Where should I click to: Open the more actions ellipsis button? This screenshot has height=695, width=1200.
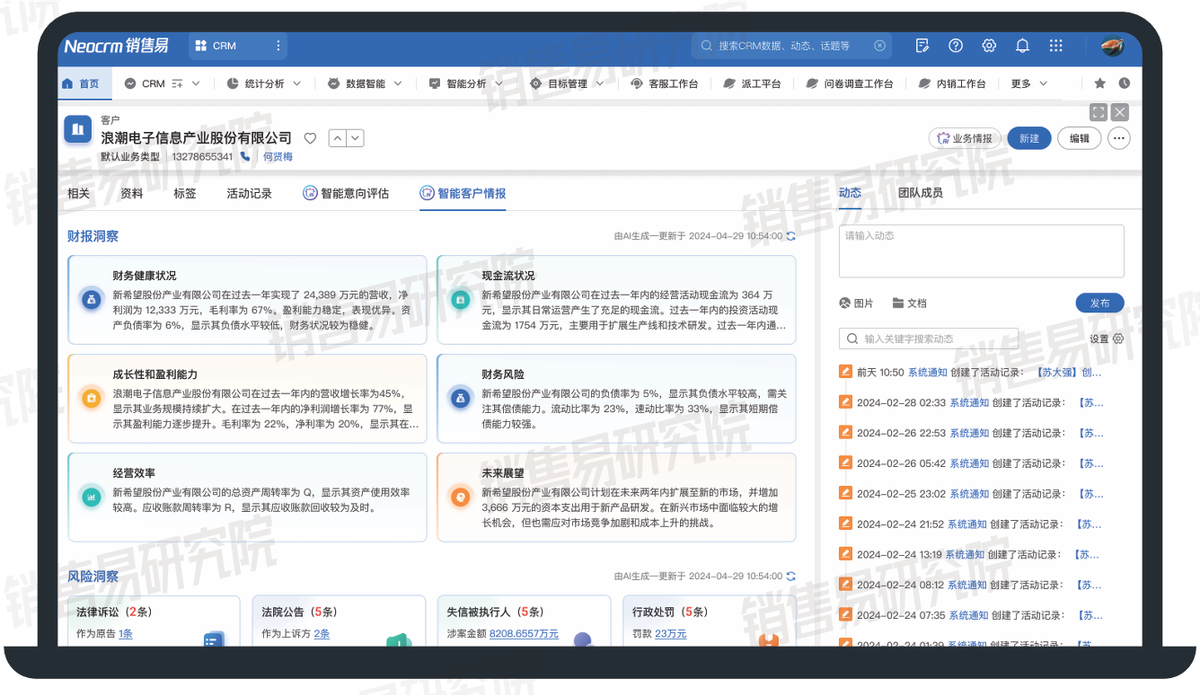[1119, 138]
